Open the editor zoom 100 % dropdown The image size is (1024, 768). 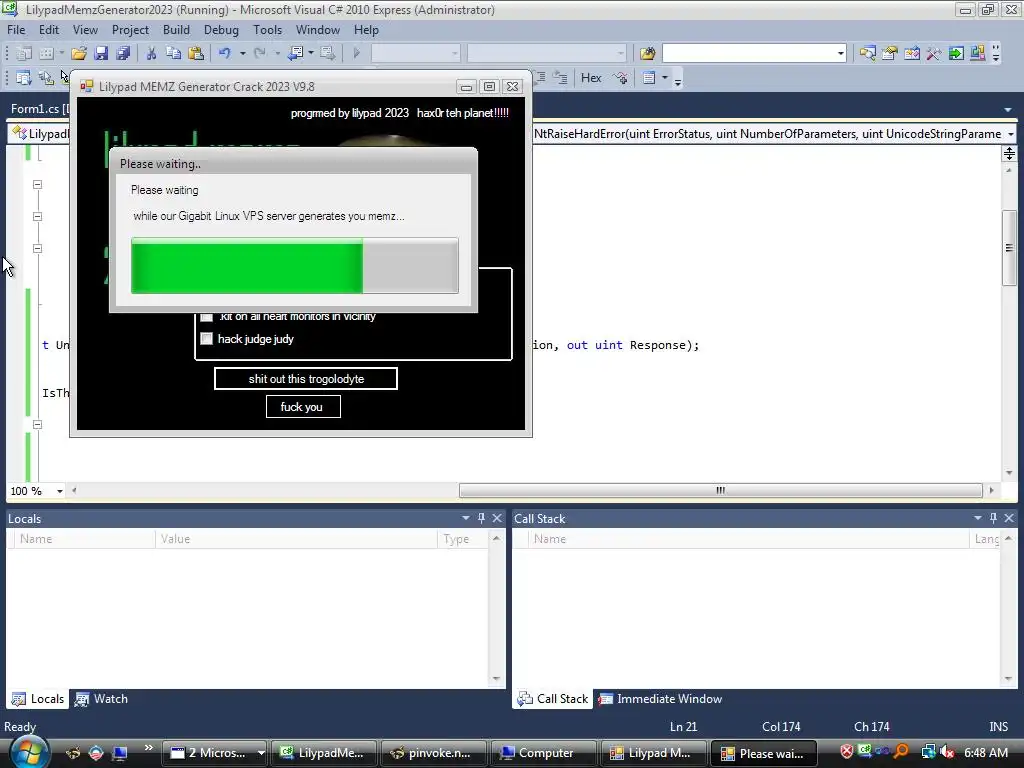click(x=59, y=491)
